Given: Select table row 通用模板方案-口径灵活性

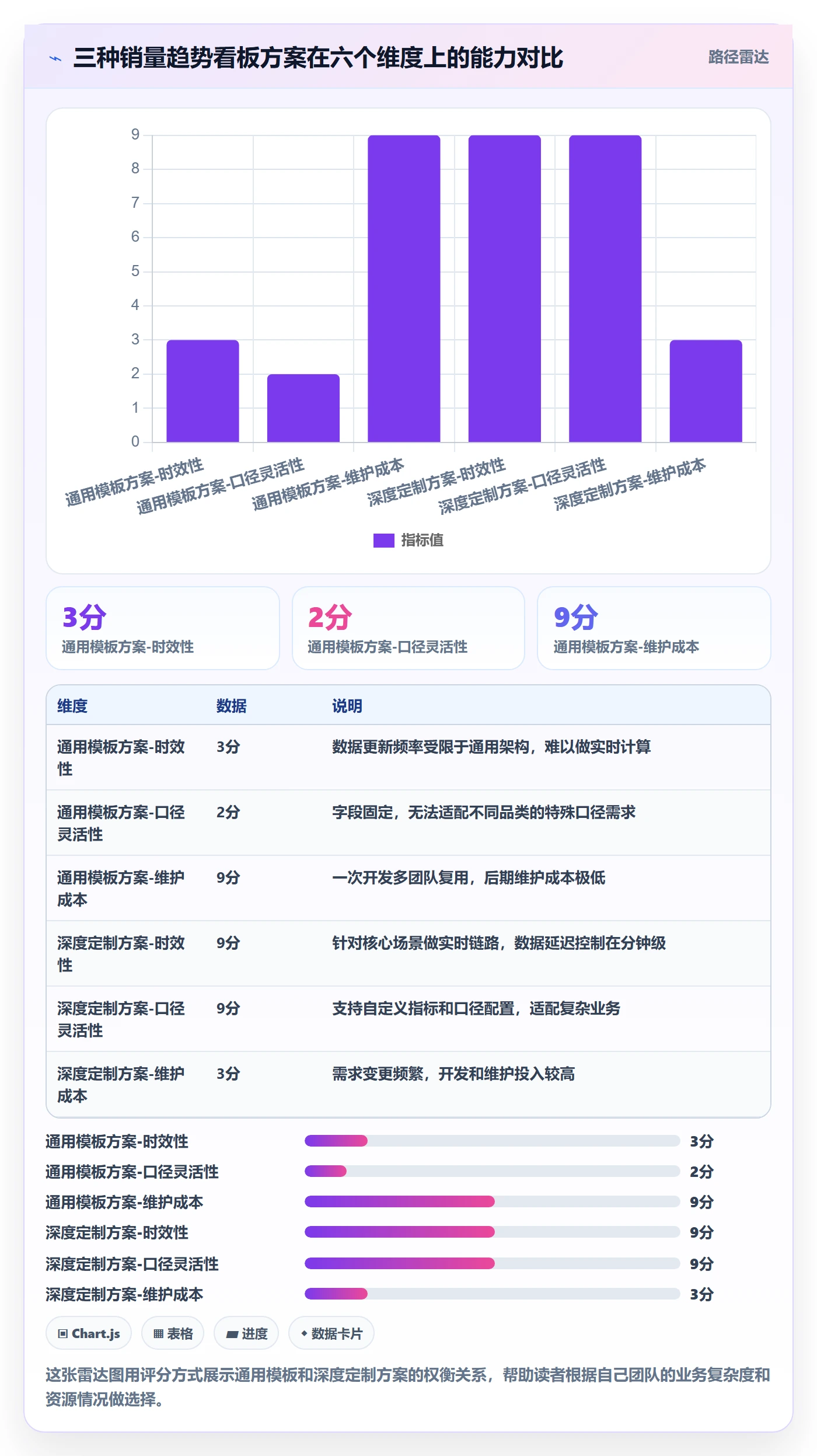Looking at the screenshot, I should (408, 823).
